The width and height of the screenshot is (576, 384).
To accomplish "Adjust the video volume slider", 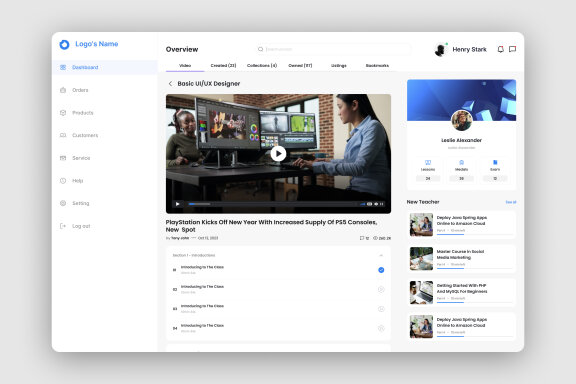I will tap(363, 204).
